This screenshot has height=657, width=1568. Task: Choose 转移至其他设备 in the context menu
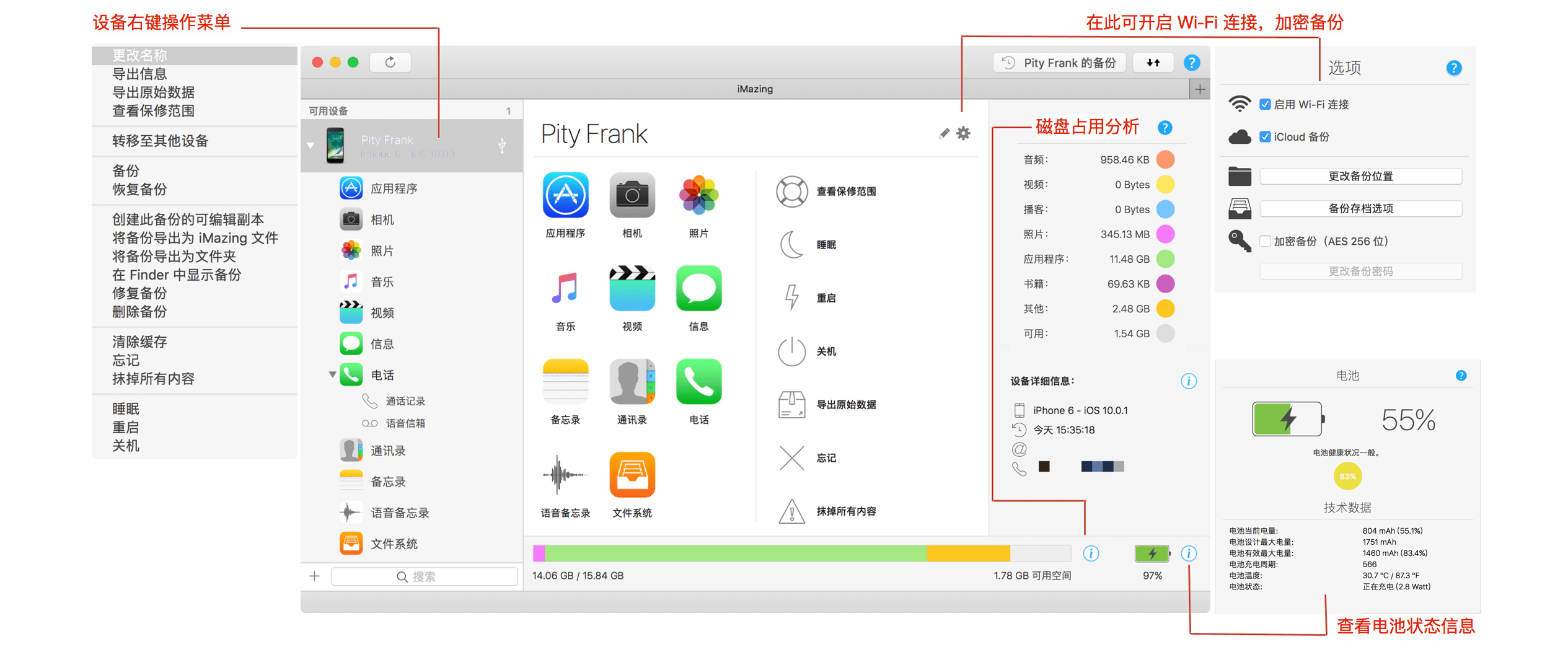195,141
